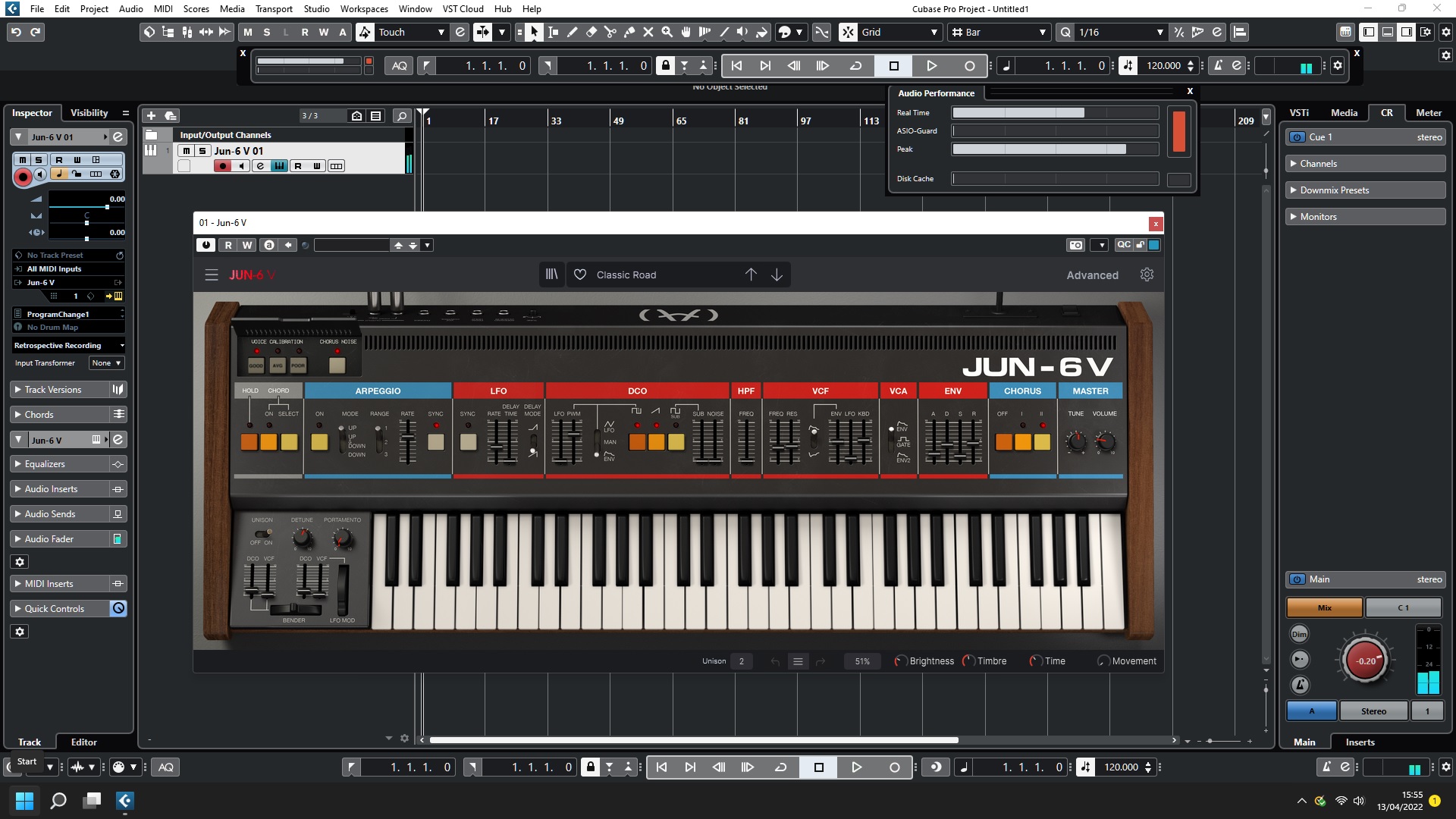Enable record on Jun-6 V 01 track
The height and width of the screenshot is (819, 1456).
[x=222, y=166]
